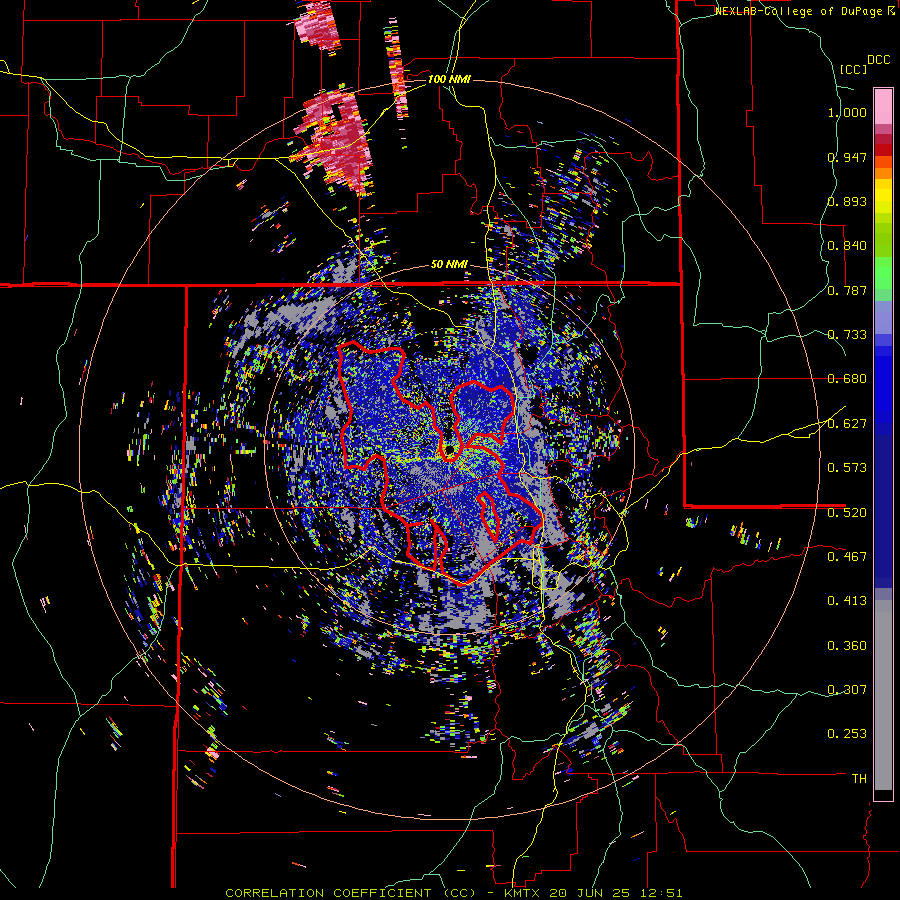This screenshot has height=900, width=900.
Task: Click the 1.000 value on the color scale
Action: [847, 112]
